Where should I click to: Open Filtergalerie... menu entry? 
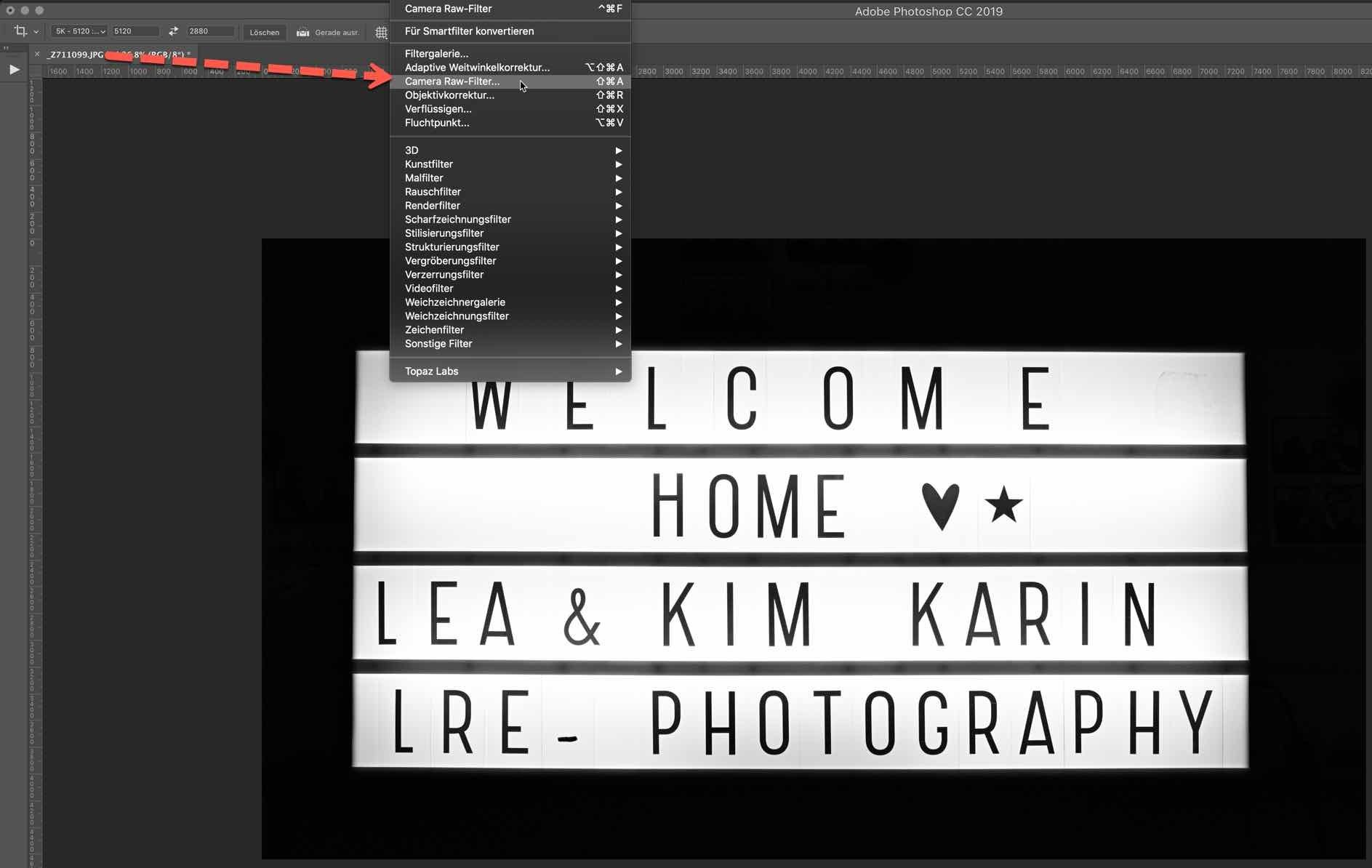(510, 54)
